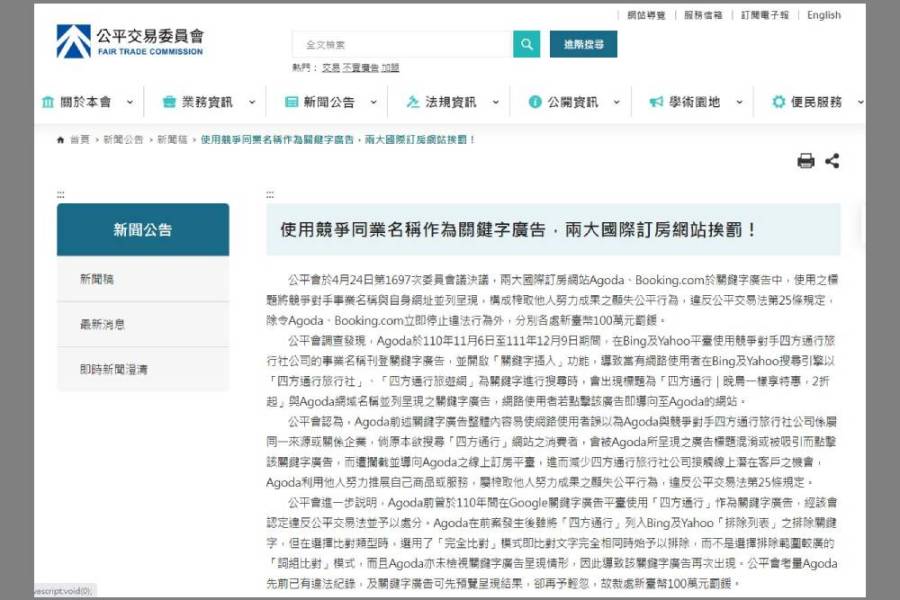This screenshot has height=600, width=900.
Task: Click the home icon in breadcrumb
Action: 60,140
